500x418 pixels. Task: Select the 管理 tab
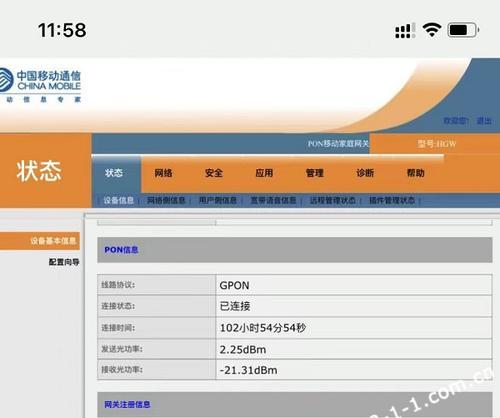[x=315, y=173]
